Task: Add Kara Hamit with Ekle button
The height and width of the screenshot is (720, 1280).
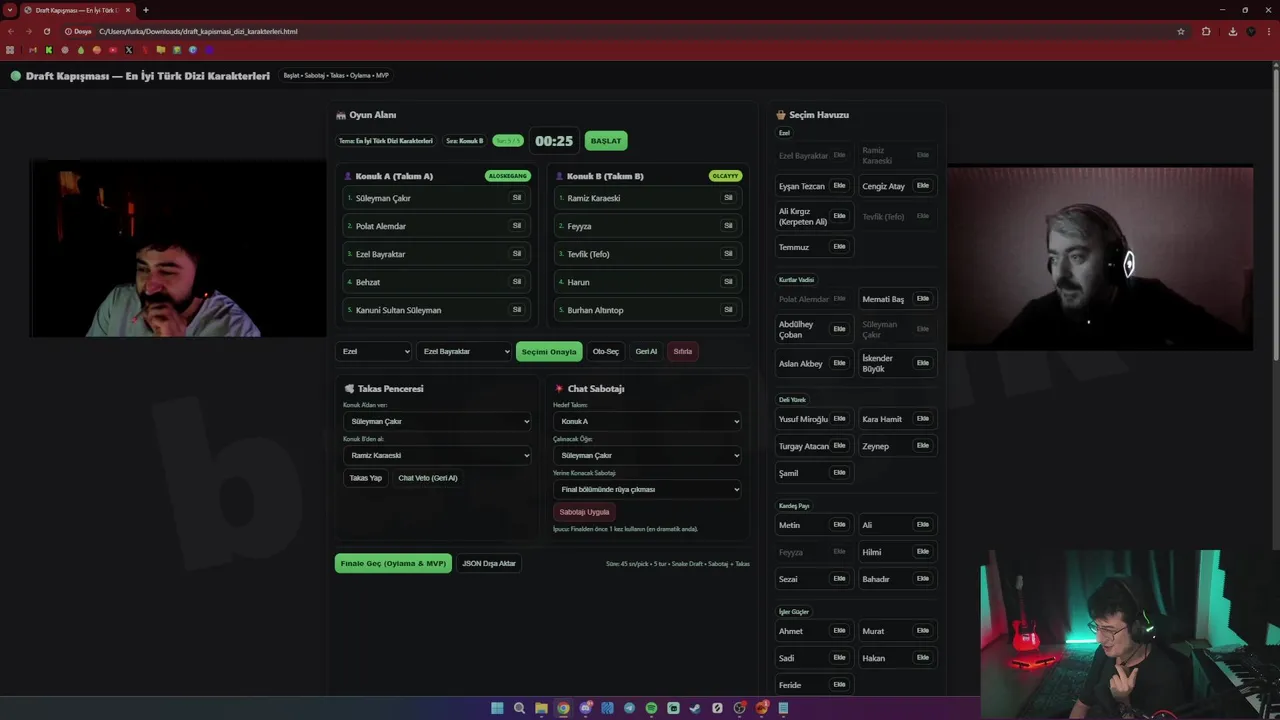Action: 923,419
